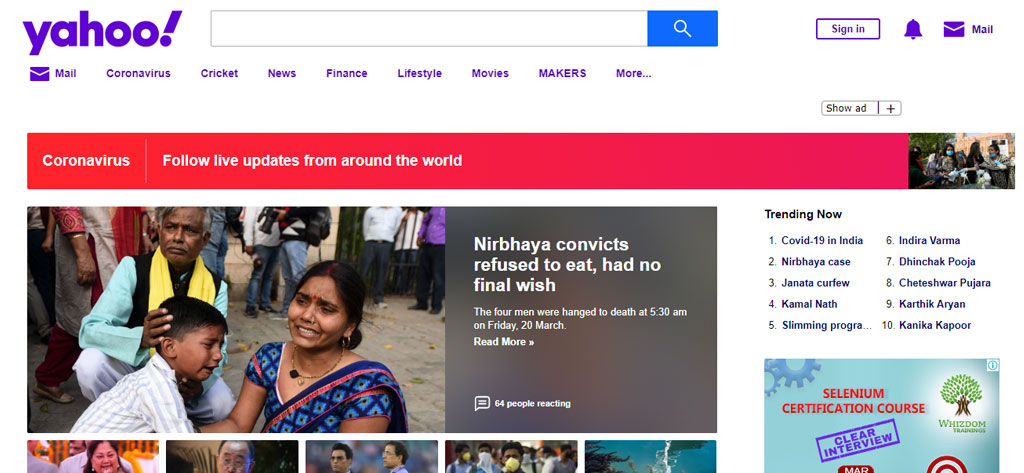Screen dimensions: 1024x473
Task: Go to the News section
Action: (x=282, y=74)
